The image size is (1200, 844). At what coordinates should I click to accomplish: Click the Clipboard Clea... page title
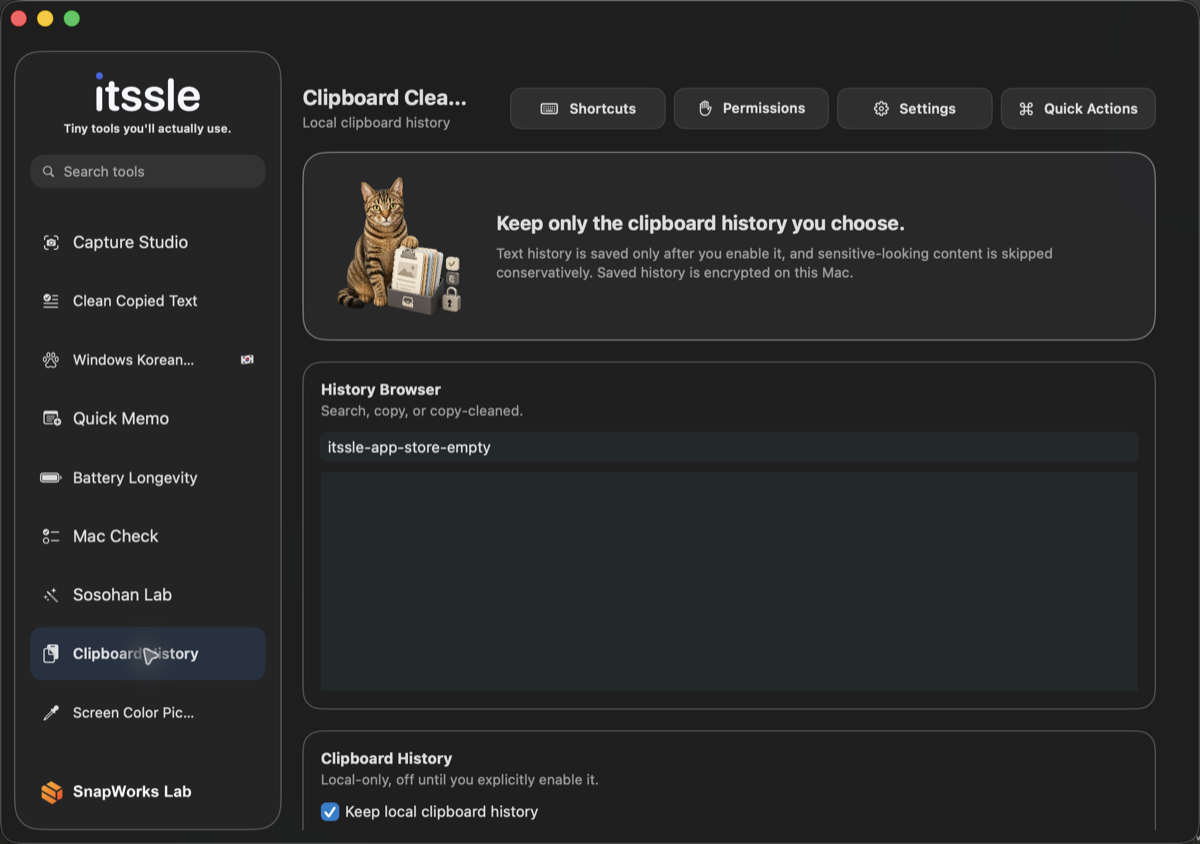[x=385, y=98]
